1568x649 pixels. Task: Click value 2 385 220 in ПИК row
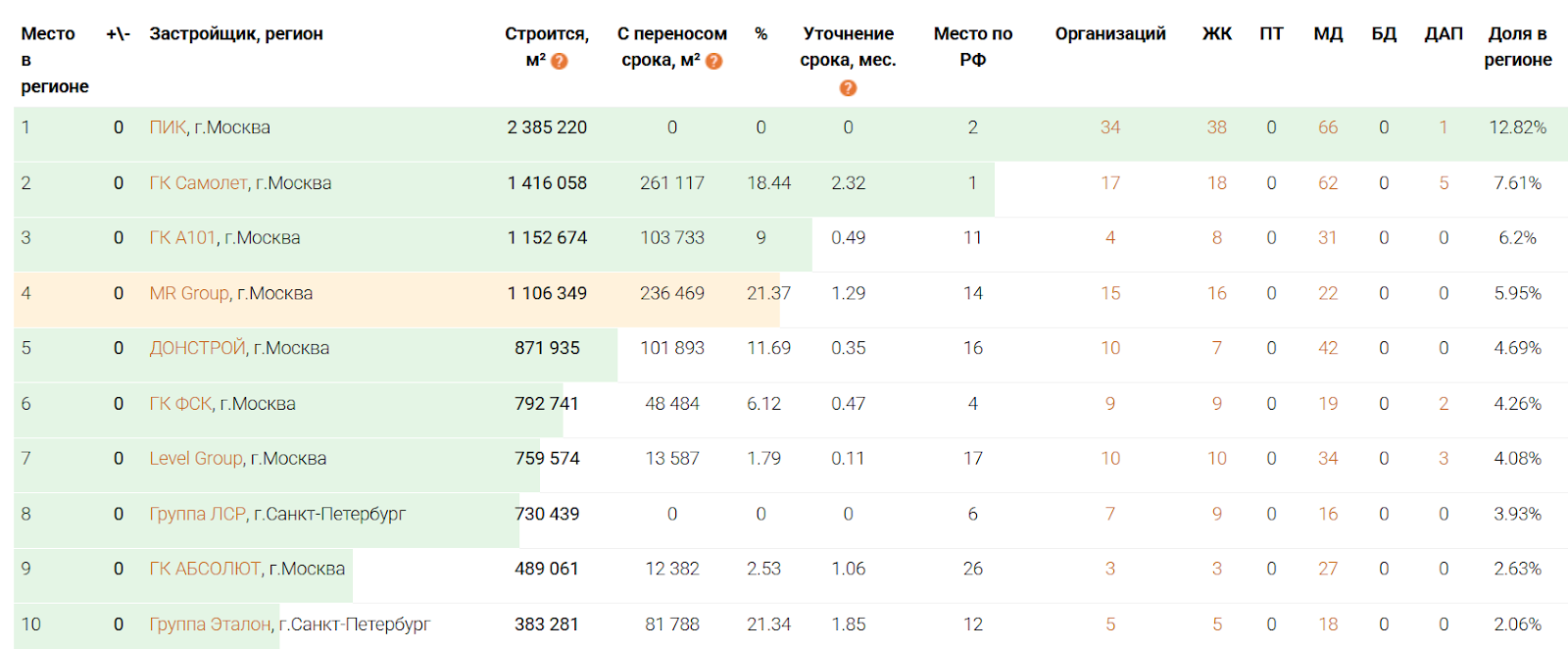pyautogui.click(x=547, y=127)
